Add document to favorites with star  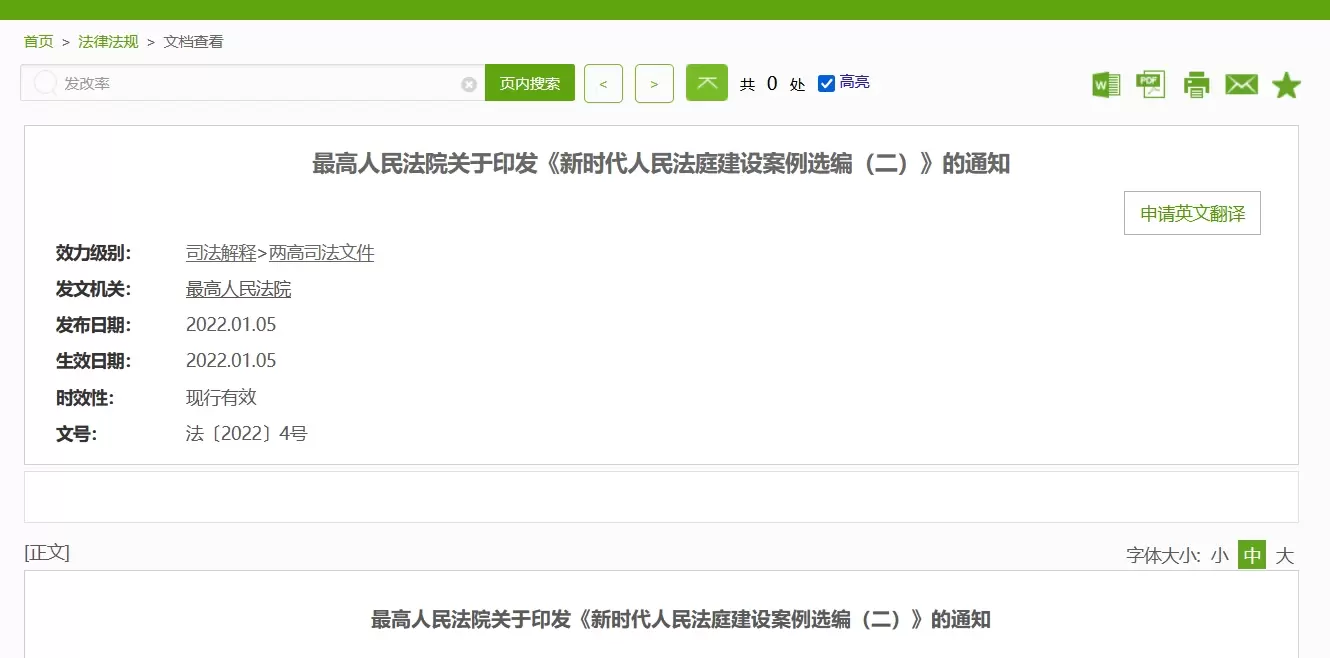tap(1286, 85)
